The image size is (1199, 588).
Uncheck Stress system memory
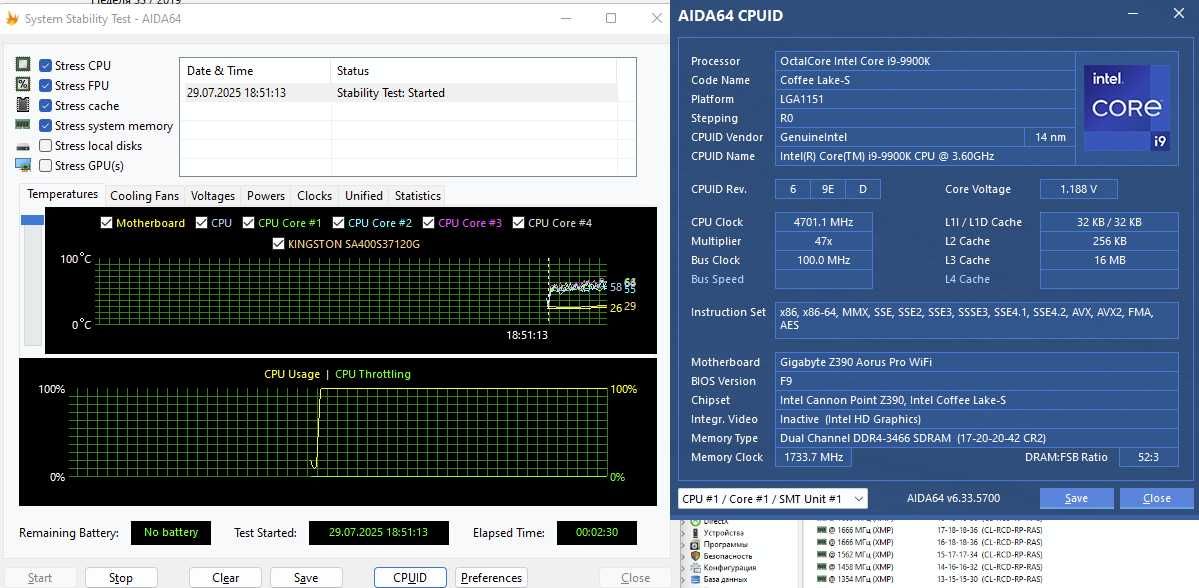(45, 125)
